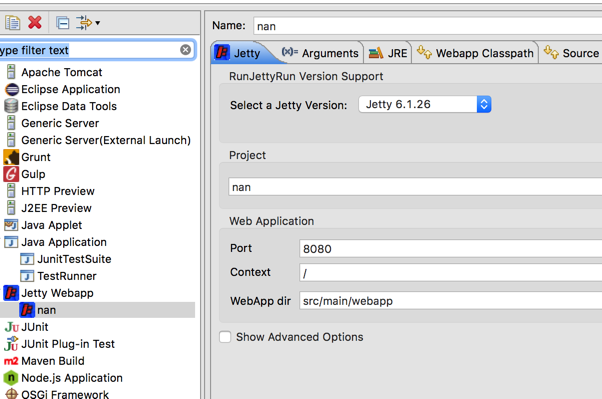Choose the Node.js Application icon
Image resolution: width=602 pixels, height=399 pixels.
point(11,378)
